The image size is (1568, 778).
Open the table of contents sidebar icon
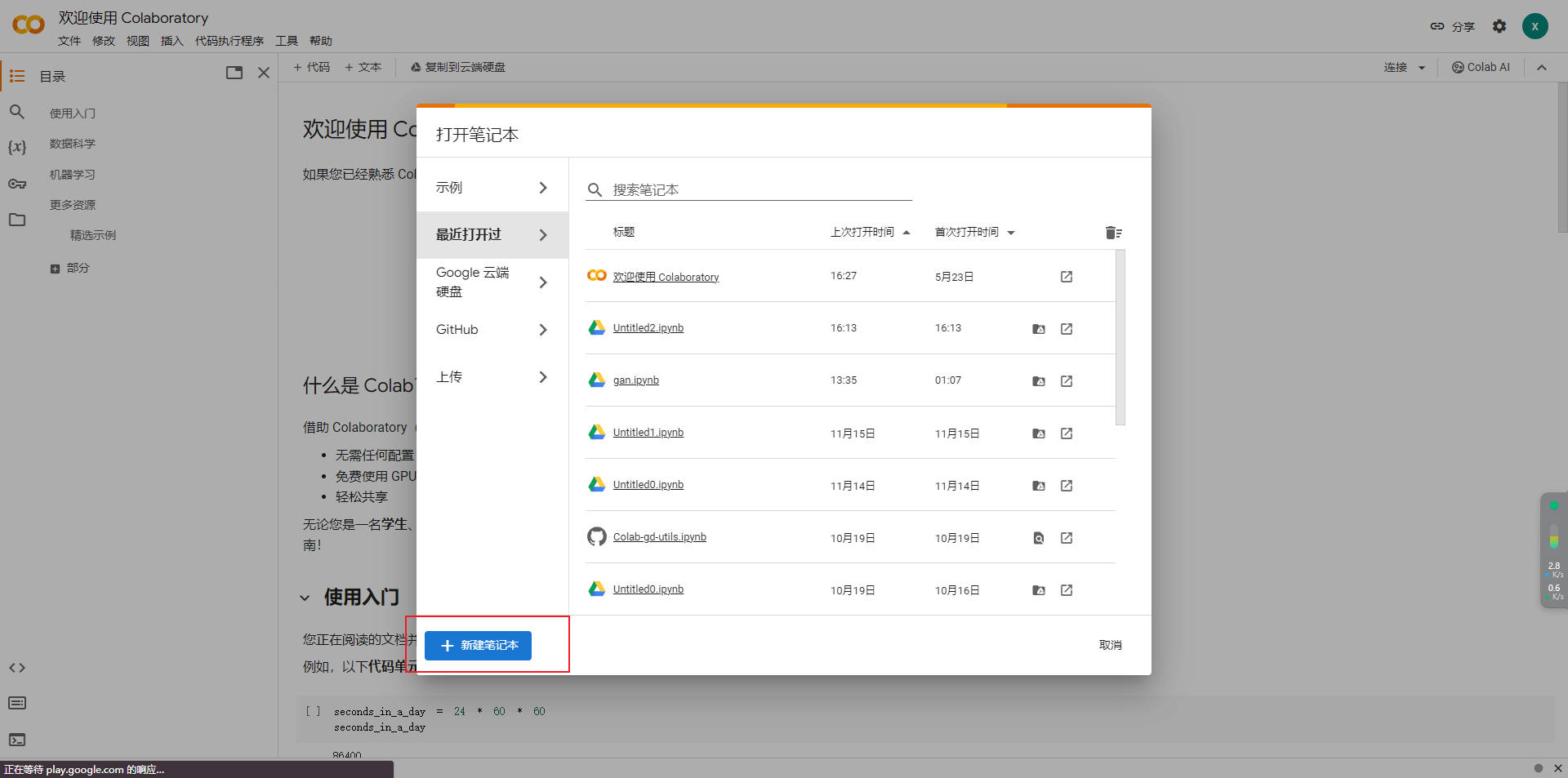pyautogui.click(x=17, y=76)
